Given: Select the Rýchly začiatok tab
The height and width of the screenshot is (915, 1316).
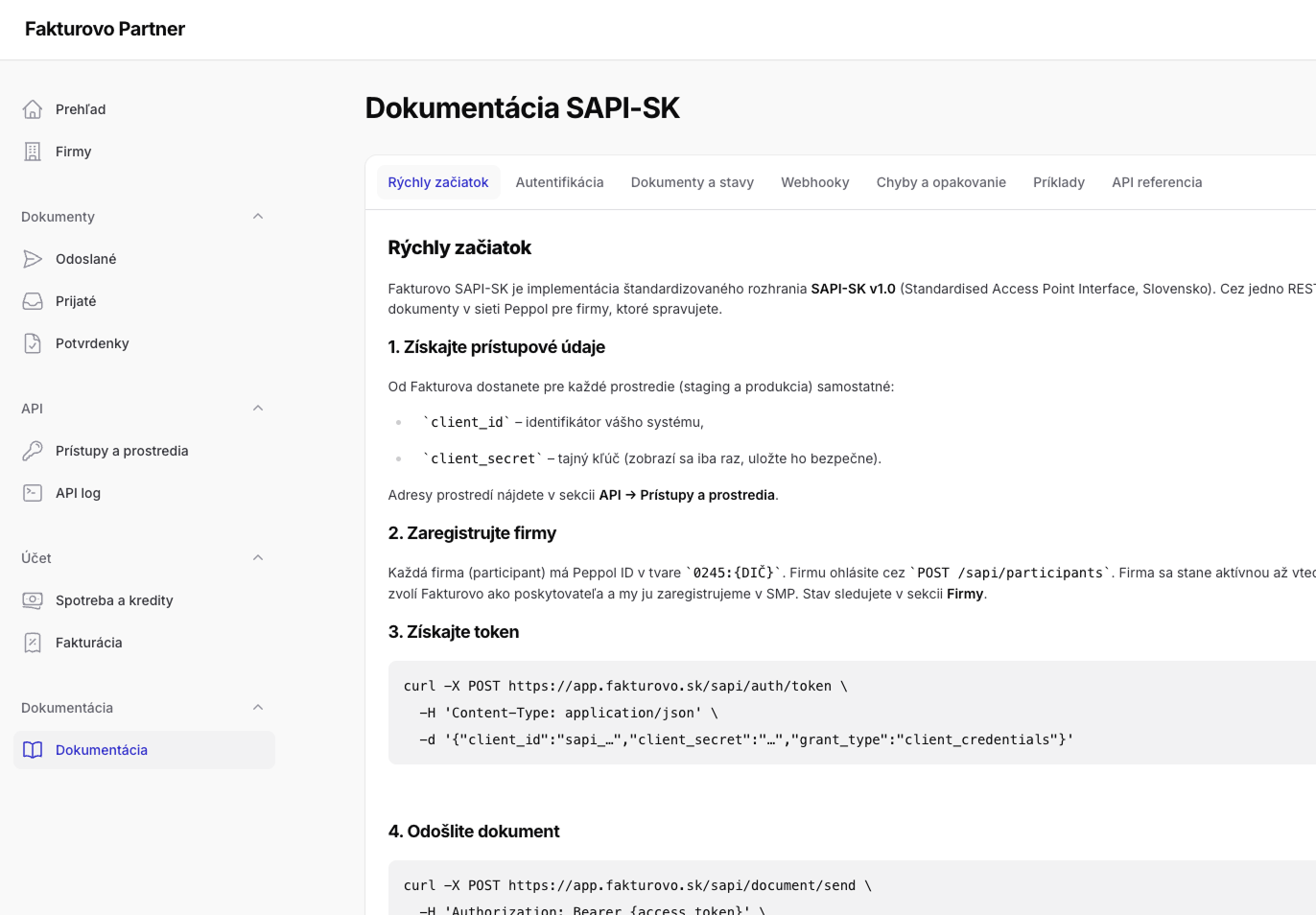Looking at the screenshot, I should point(438,182).
